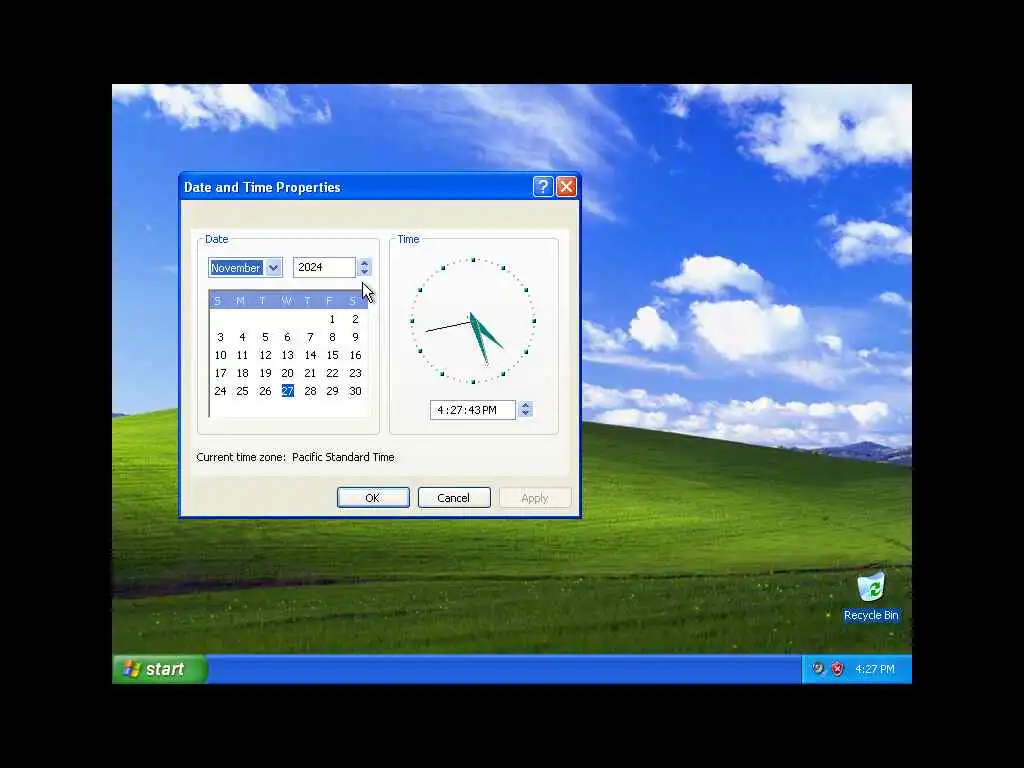Click the Apply button
The width and height of the screenshot is (1024, 768).
[x=535, y=498]
